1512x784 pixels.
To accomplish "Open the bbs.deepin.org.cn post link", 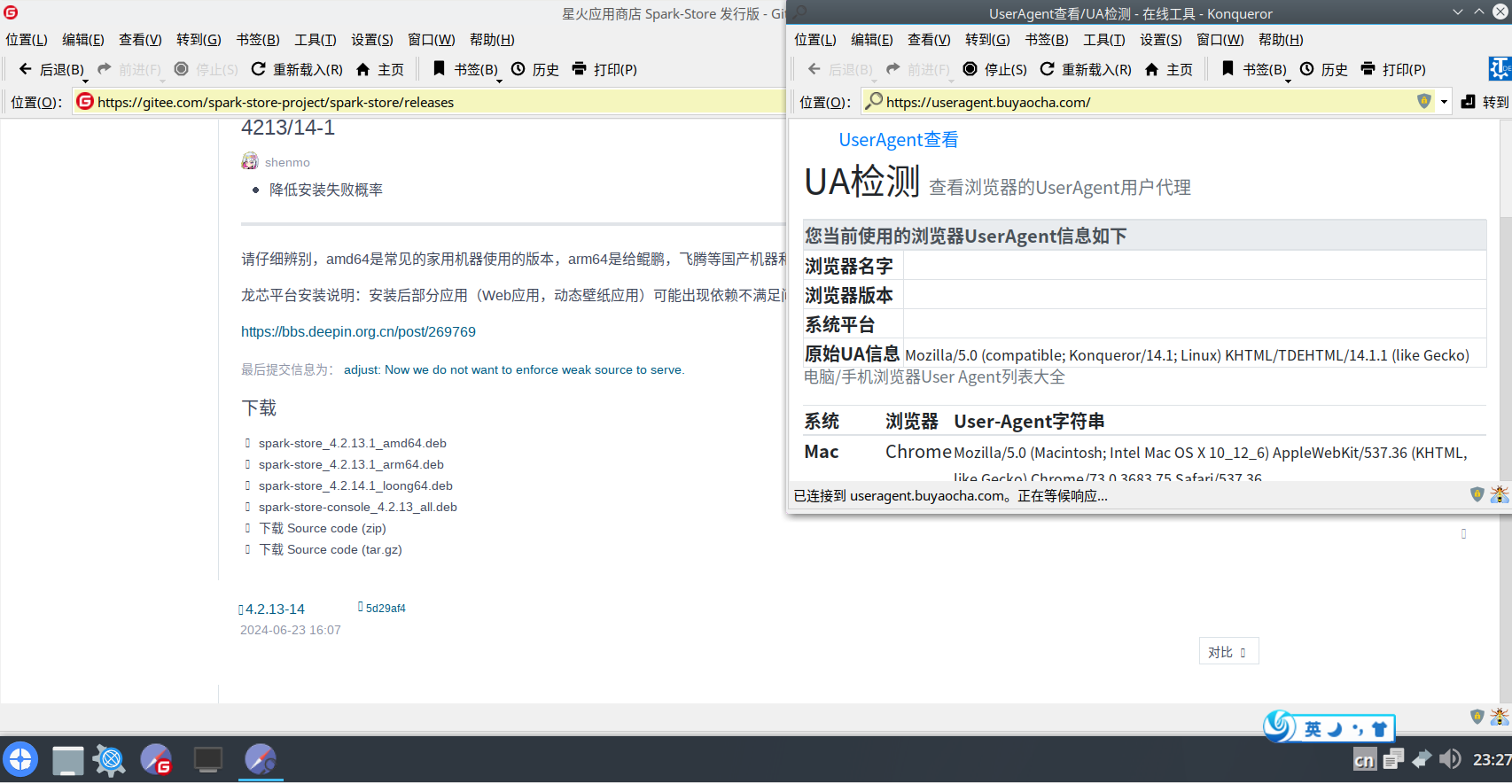I will pos(358,331).
